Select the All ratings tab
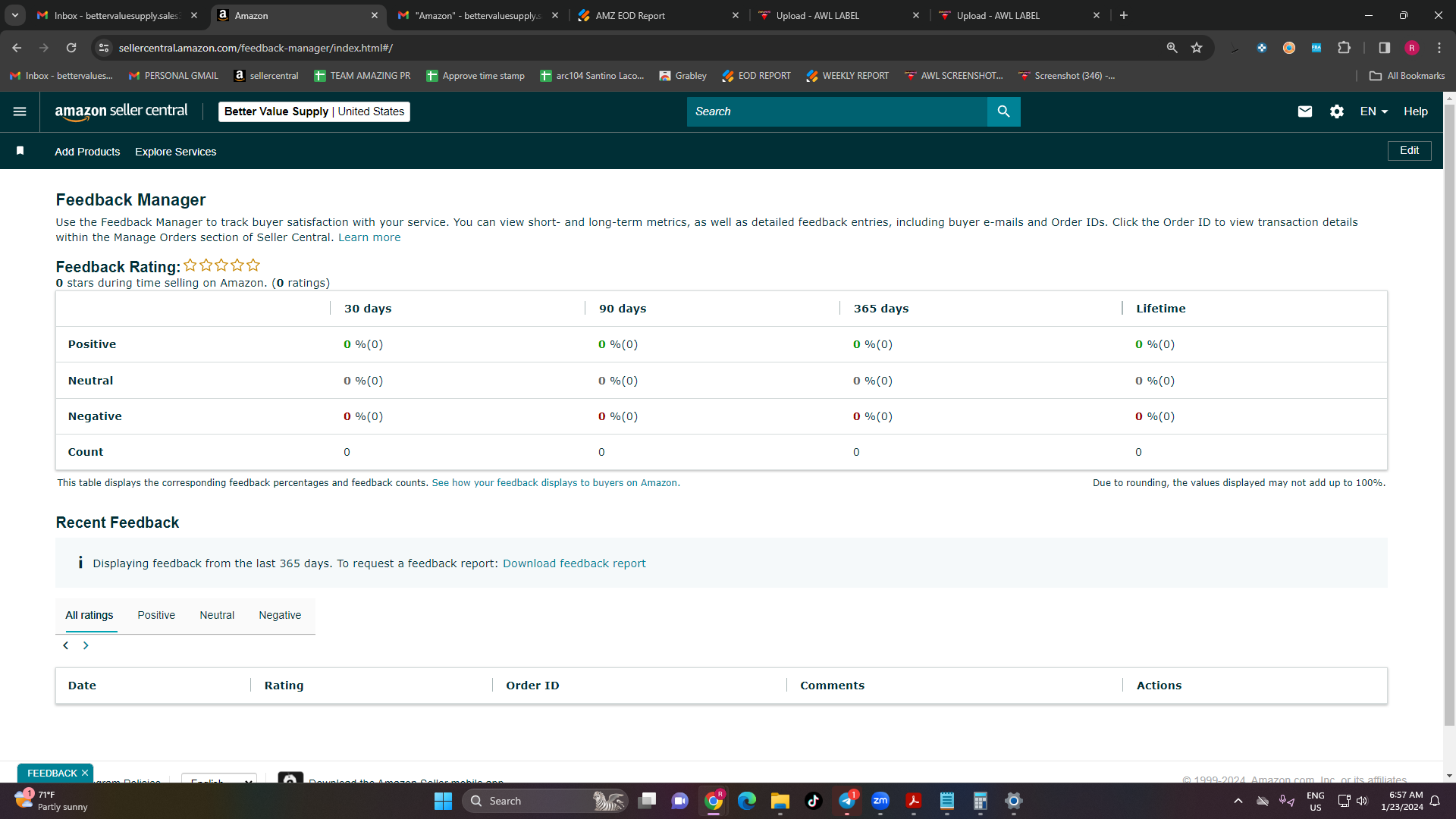1456x819 pixels. 89,615
